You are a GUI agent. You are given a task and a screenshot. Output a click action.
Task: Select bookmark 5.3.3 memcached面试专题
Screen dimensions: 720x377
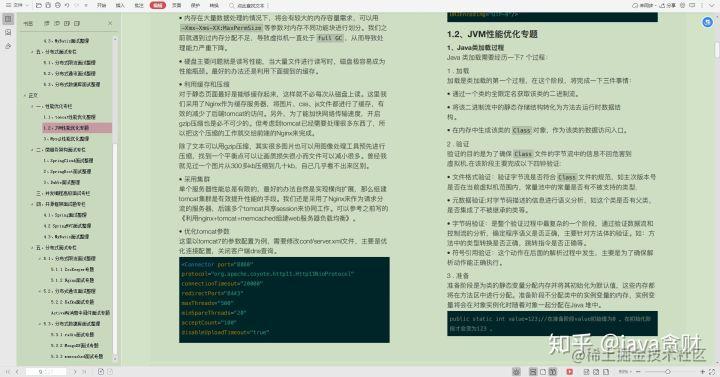tap(77, 356)
